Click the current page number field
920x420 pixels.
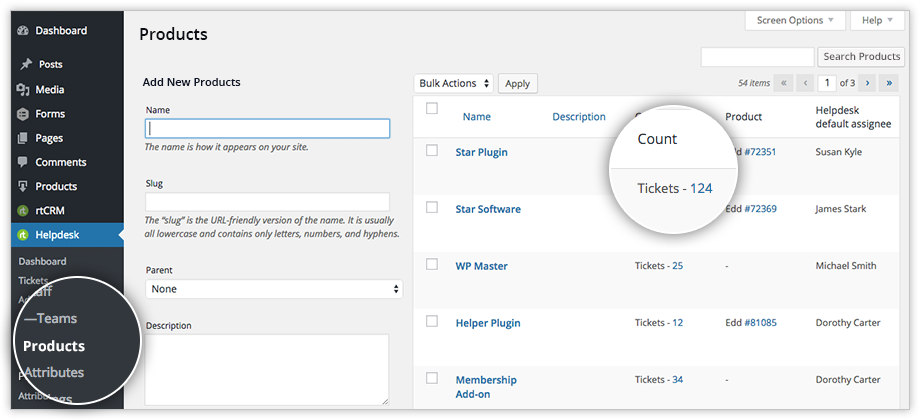[x=827, y=83]
